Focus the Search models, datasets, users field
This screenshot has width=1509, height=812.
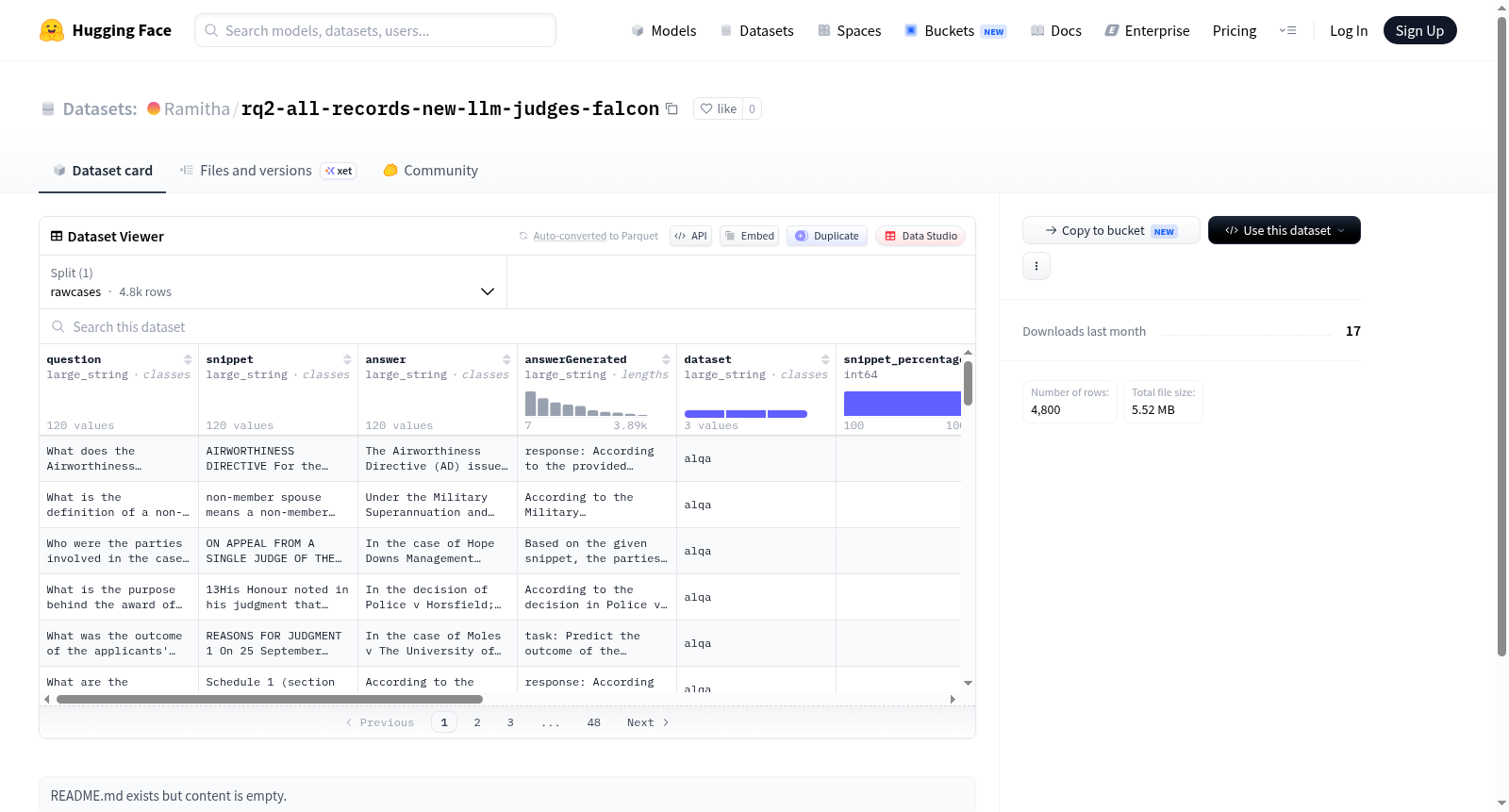(375, 30)
